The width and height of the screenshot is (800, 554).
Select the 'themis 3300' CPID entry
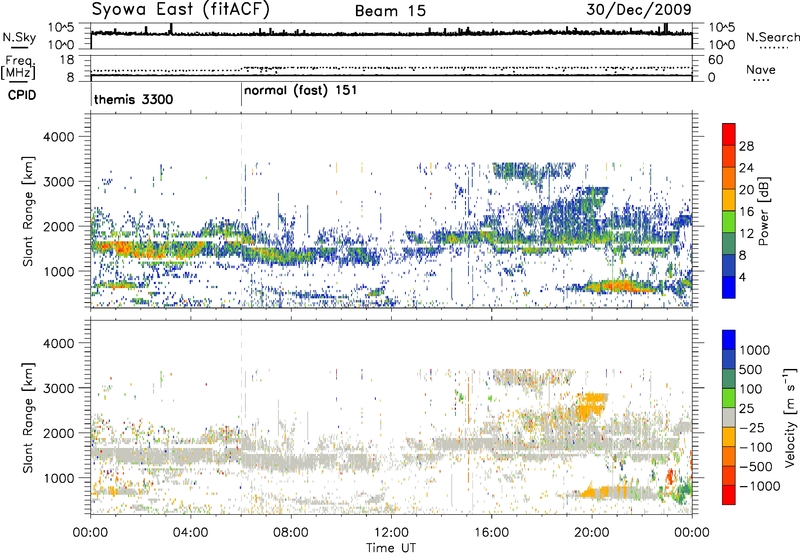(133, 99)
